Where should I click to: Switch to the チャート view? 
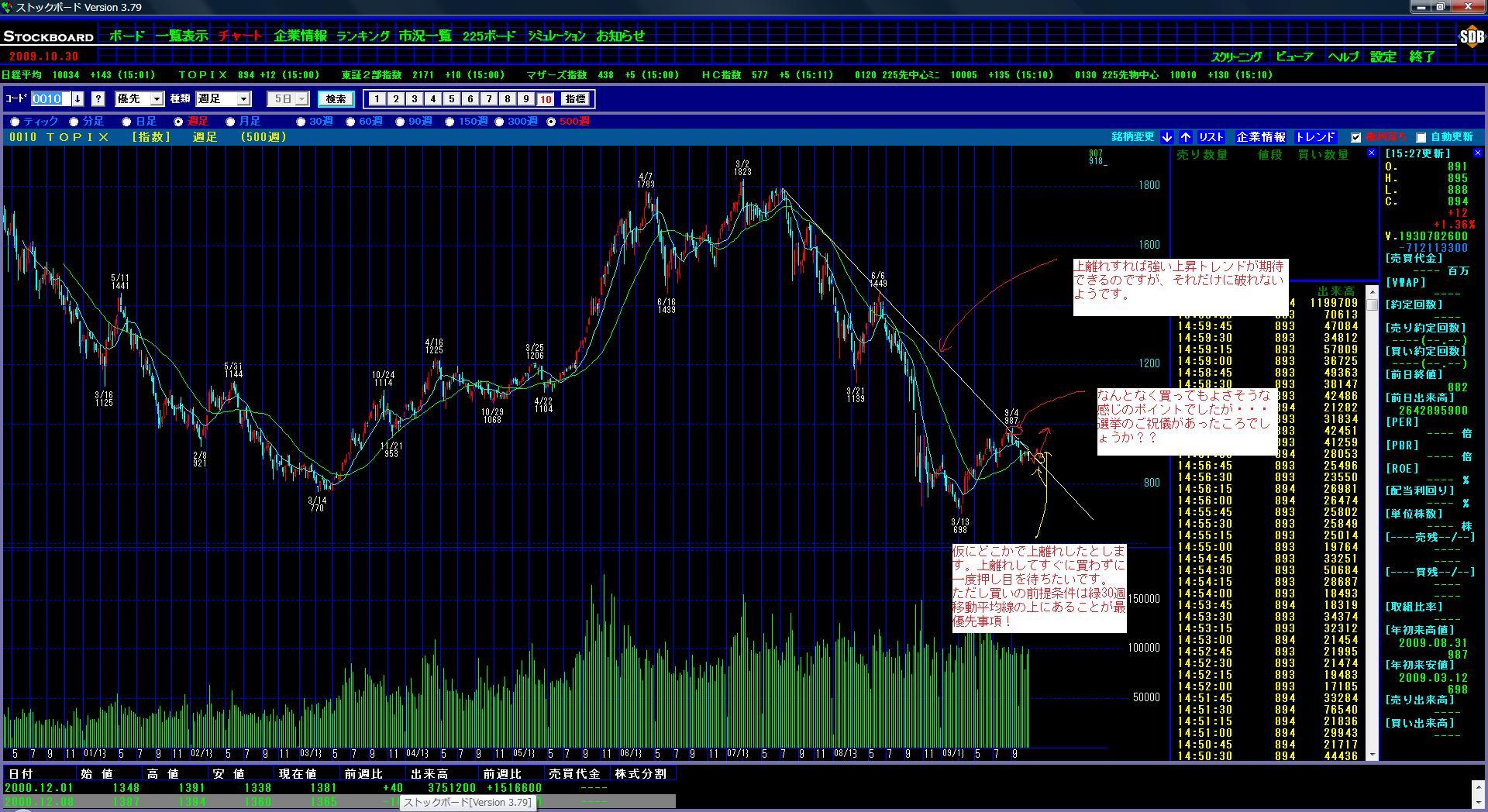point(240,36)
